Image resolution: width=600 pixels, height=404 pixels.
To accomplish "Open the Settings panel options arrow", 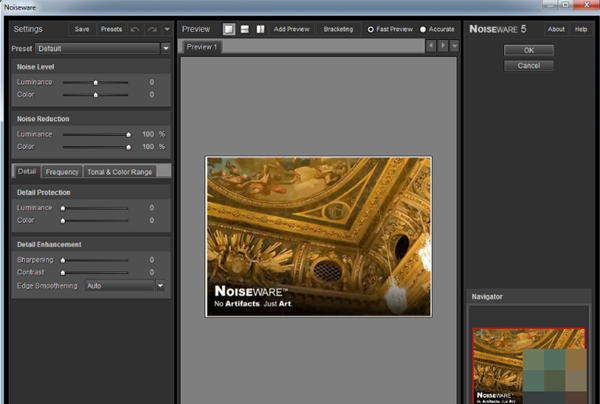I will click(167, 29).
